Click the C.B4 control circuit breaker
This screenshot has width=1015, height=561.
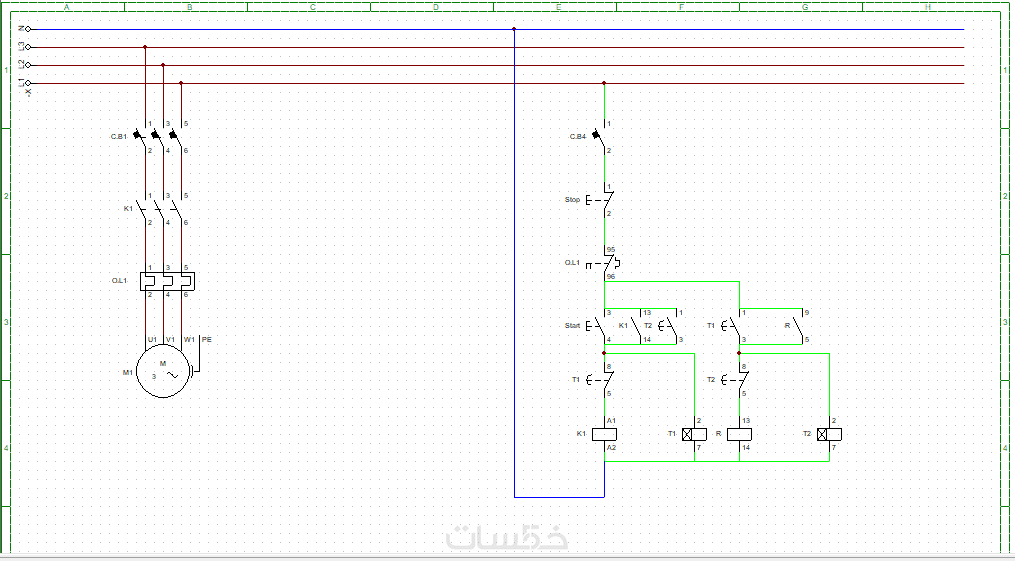(601, 137)
